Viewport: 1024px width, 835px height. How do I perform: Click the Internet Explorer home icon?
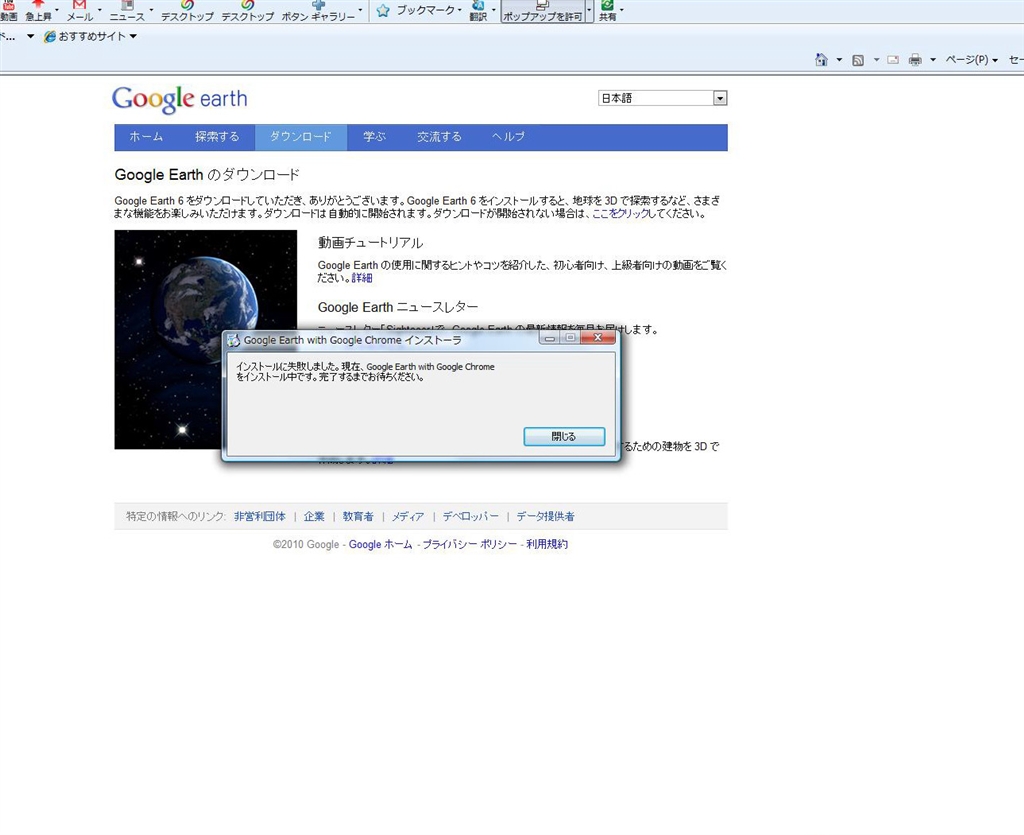[821, 59]
